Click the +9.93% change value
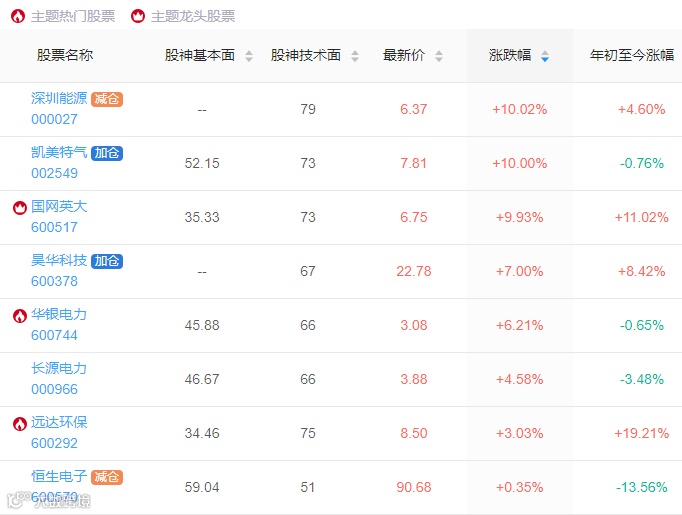 coord(520,217)
